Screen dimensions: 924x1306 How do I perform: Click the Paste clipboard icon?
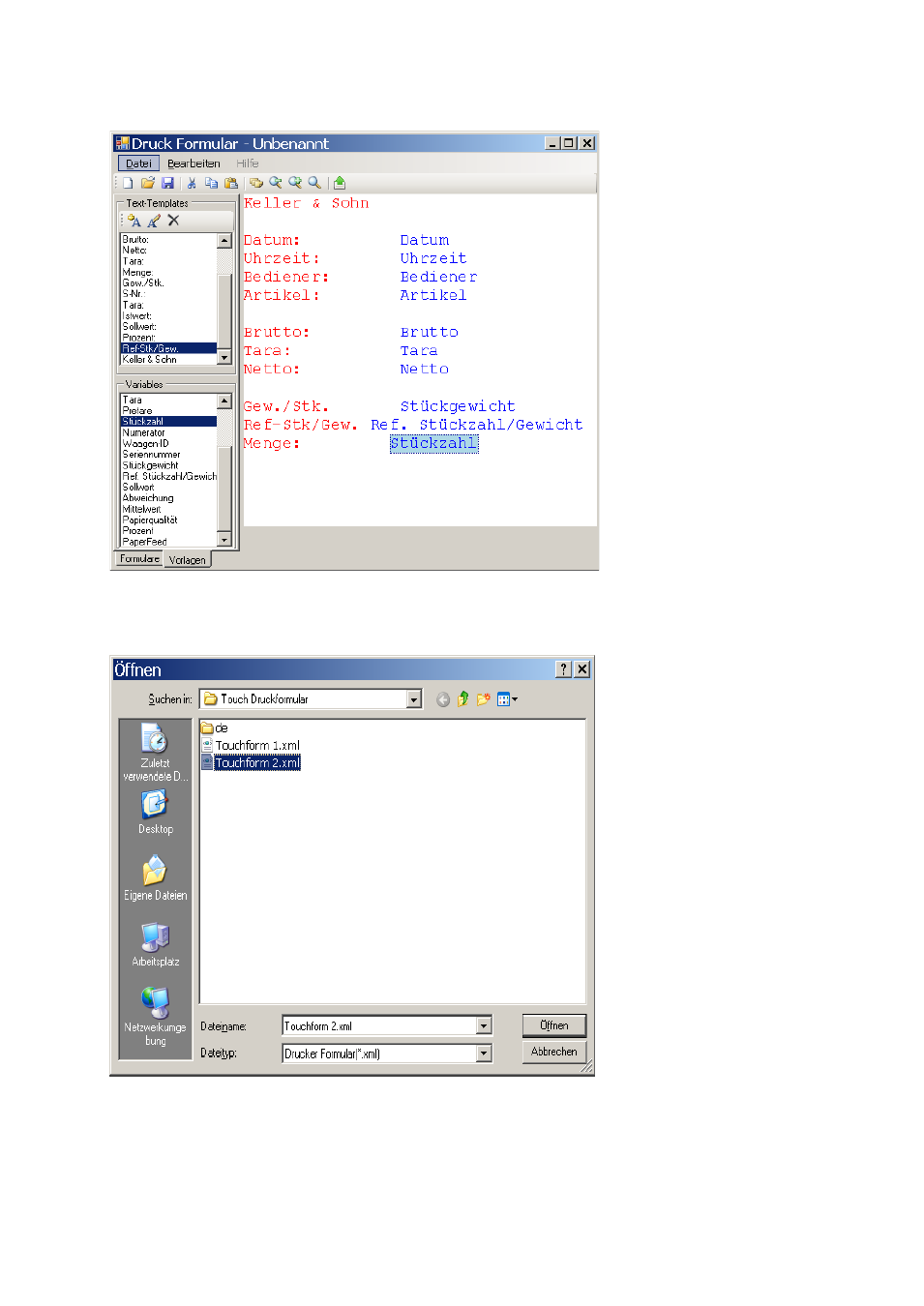(230, 183)
